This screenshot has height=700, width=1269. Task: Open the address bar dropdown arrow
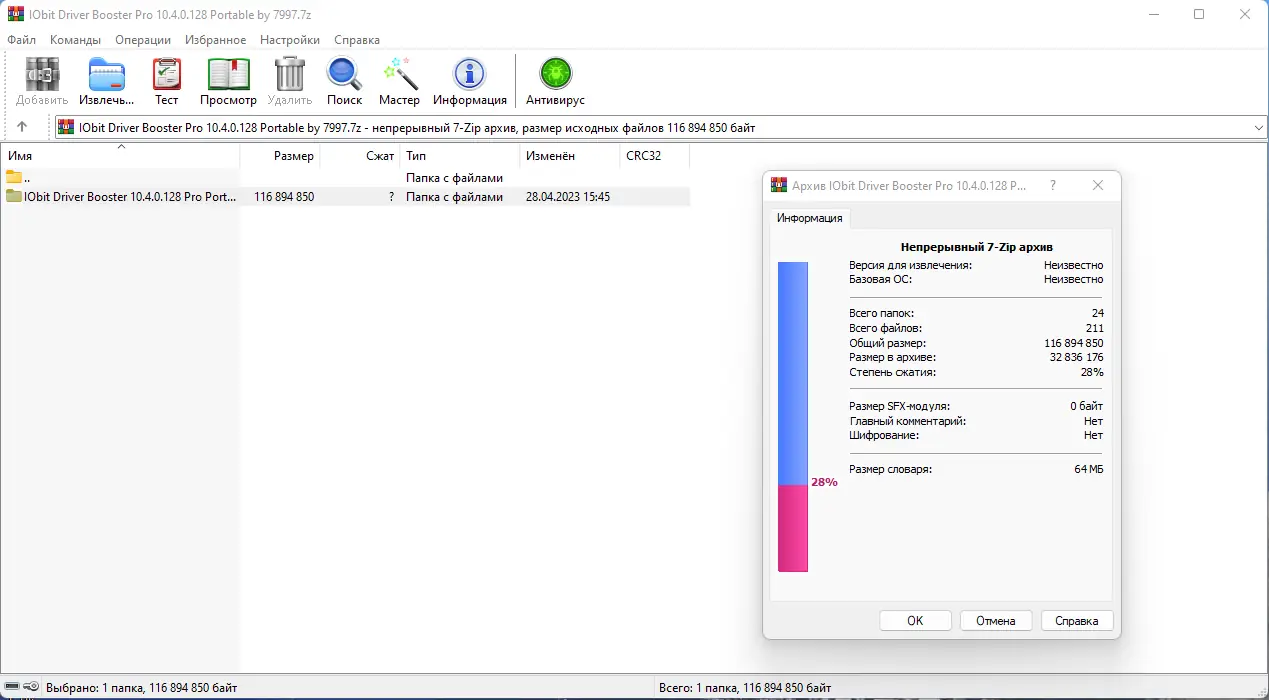click(x=1258, y=126)
